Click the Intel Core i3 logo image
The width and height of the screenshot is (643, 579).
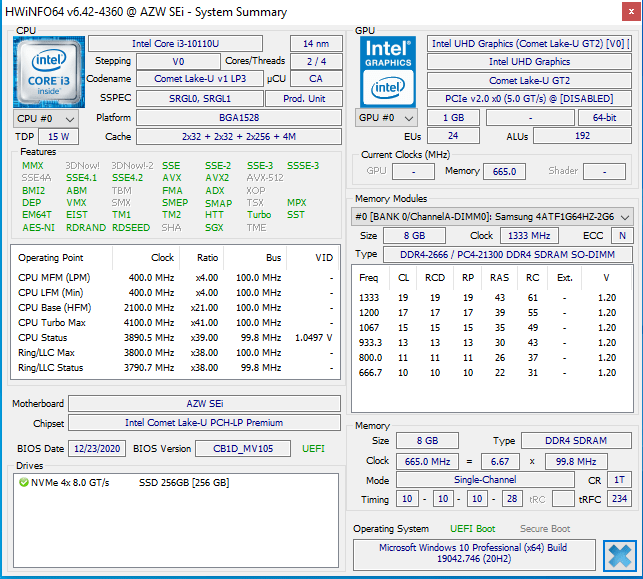click(x=49, y=72)
